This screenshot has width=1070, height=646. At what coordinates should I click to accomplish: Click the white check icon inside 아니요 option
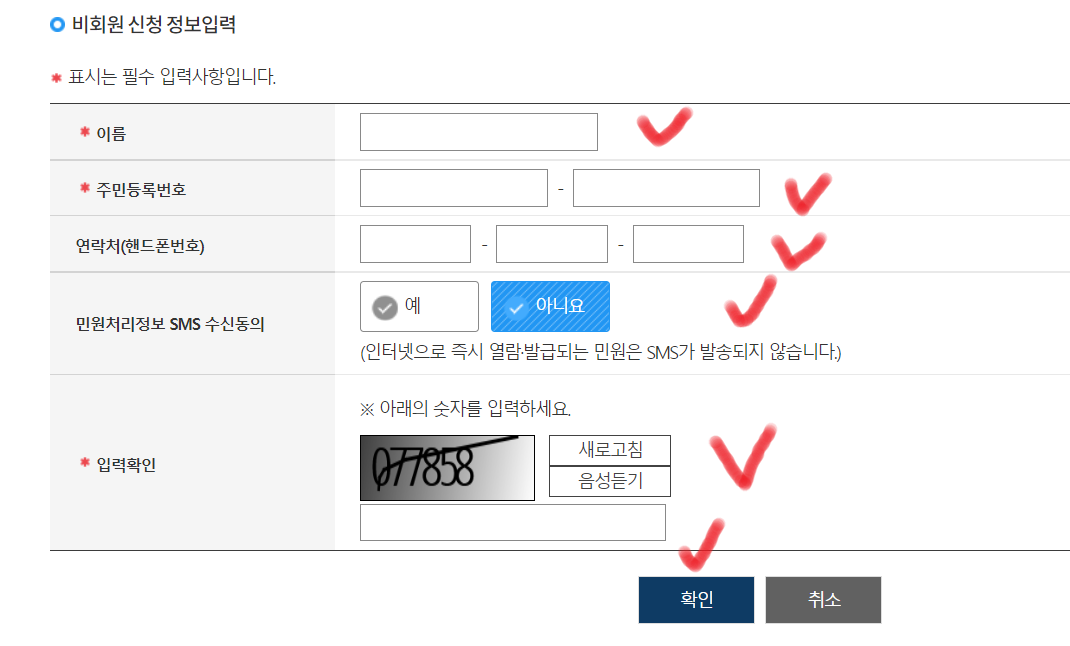517,308
